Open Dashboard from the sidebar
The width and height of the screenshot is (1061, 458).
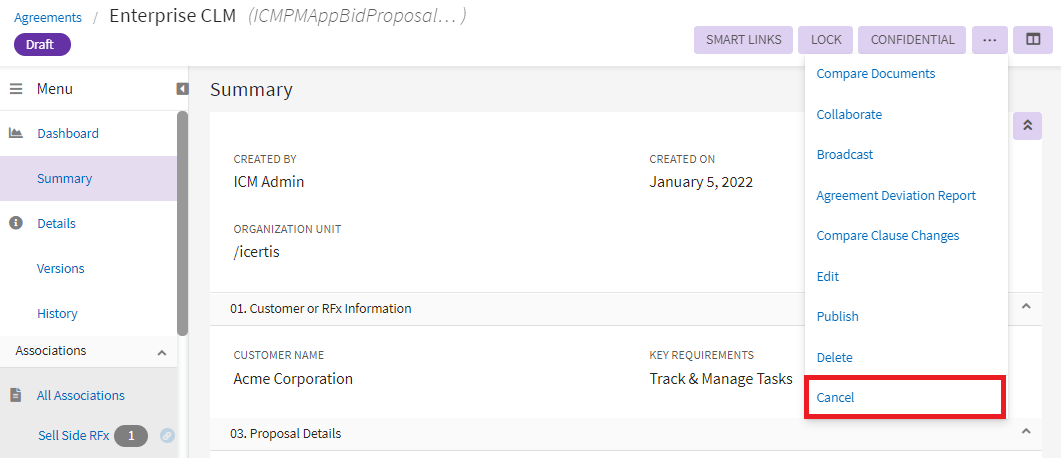point(67,133)
